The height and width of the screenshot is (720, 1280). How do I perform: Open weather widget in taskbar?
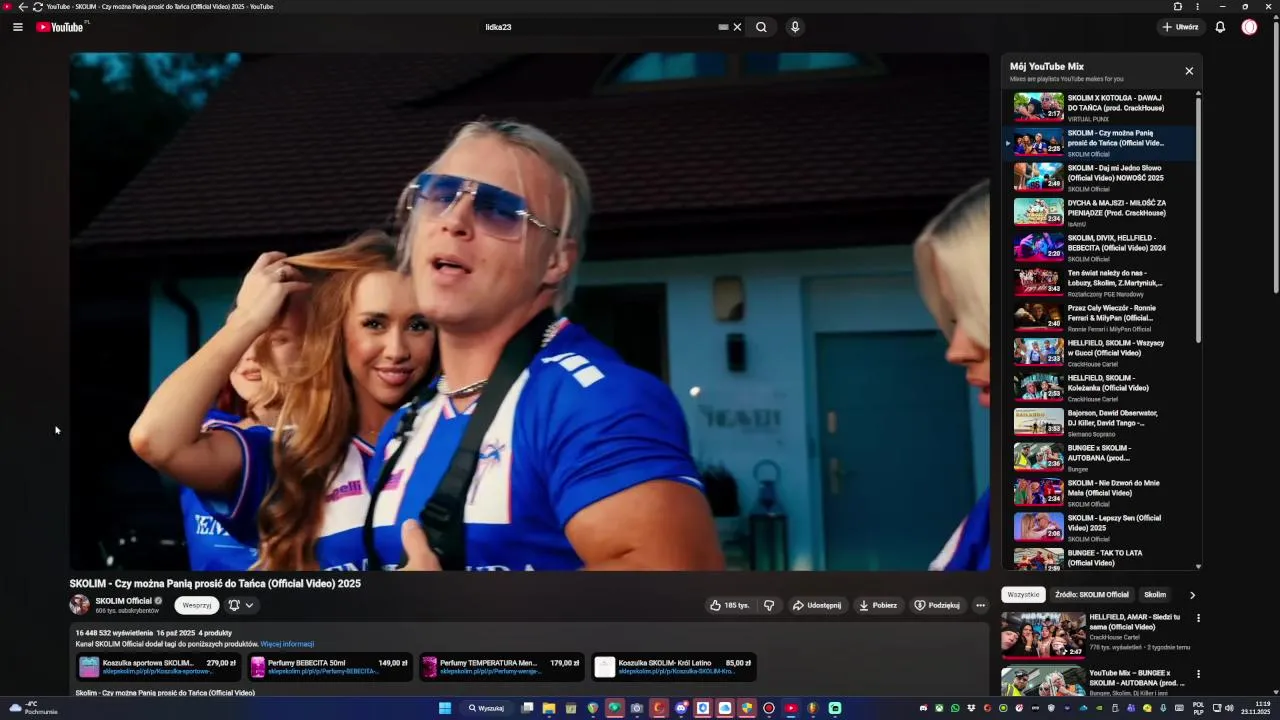click(x=33, y=708)
